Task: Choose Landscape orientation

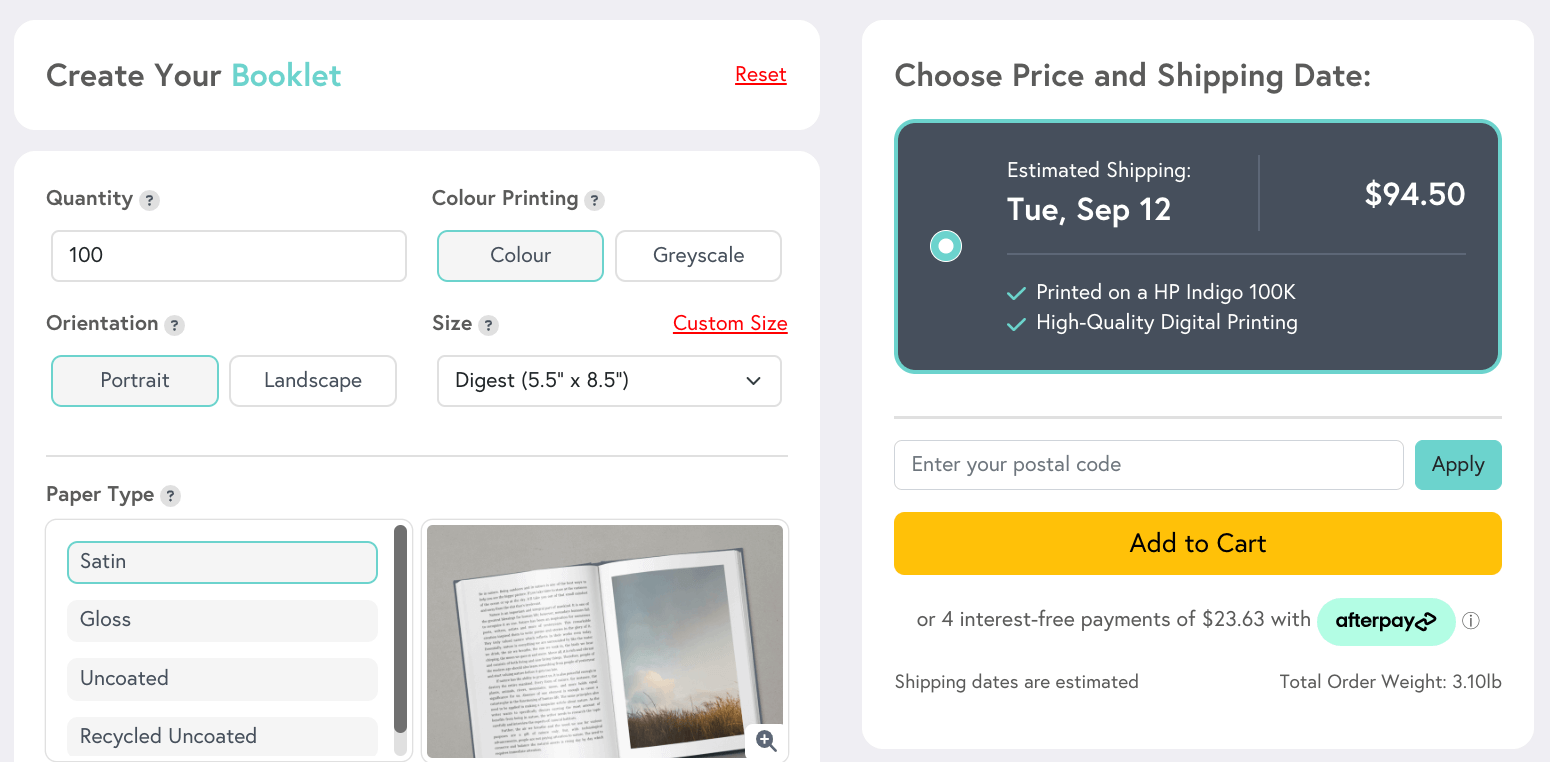Action: point(313,381)
